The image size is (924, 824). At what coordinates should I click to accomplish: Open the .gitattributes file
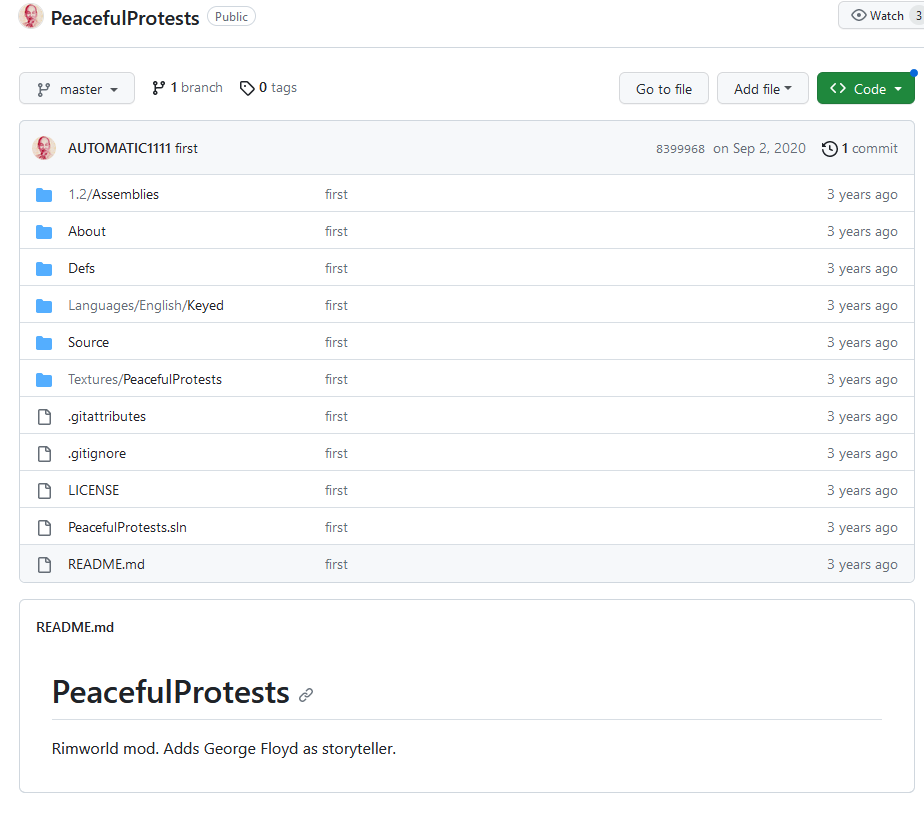pos(107,417)
